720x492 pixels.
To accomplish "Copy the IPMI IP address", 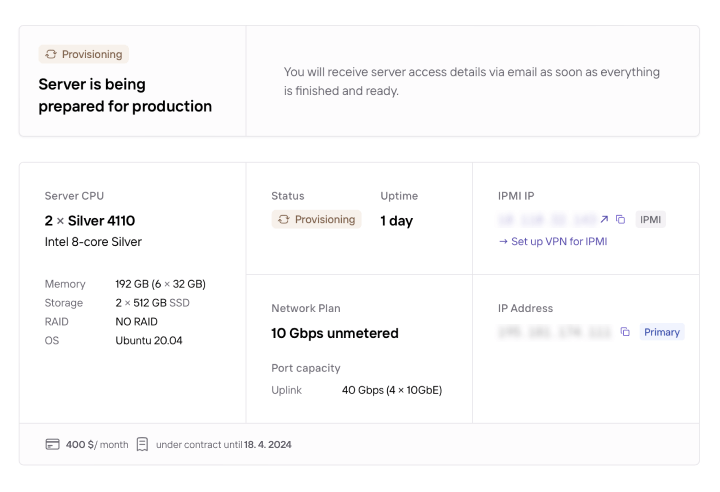I will pos(620,220).
